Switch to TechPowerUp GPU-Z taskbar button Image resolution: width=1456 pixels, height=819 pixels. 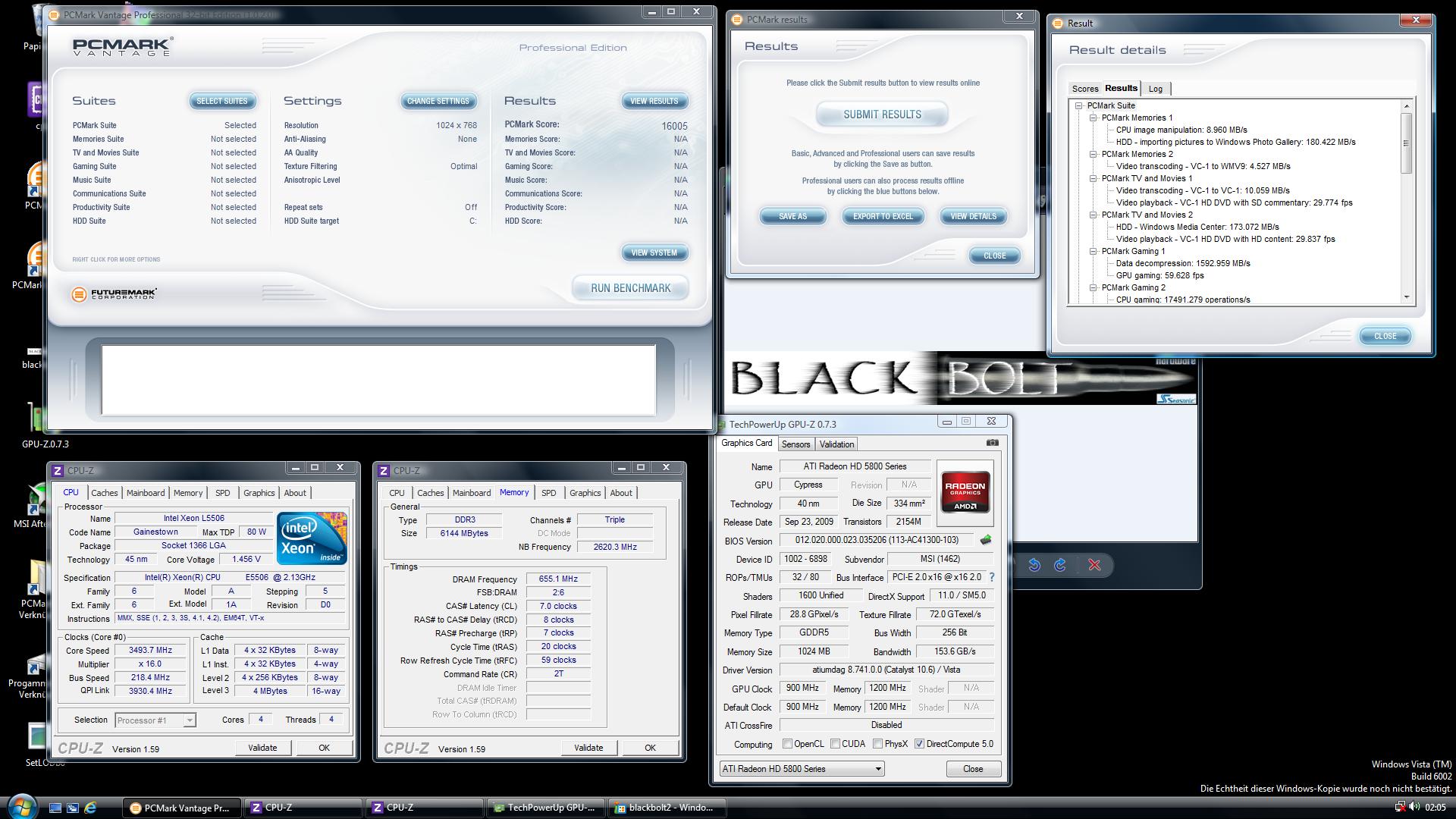coord(546,808)
